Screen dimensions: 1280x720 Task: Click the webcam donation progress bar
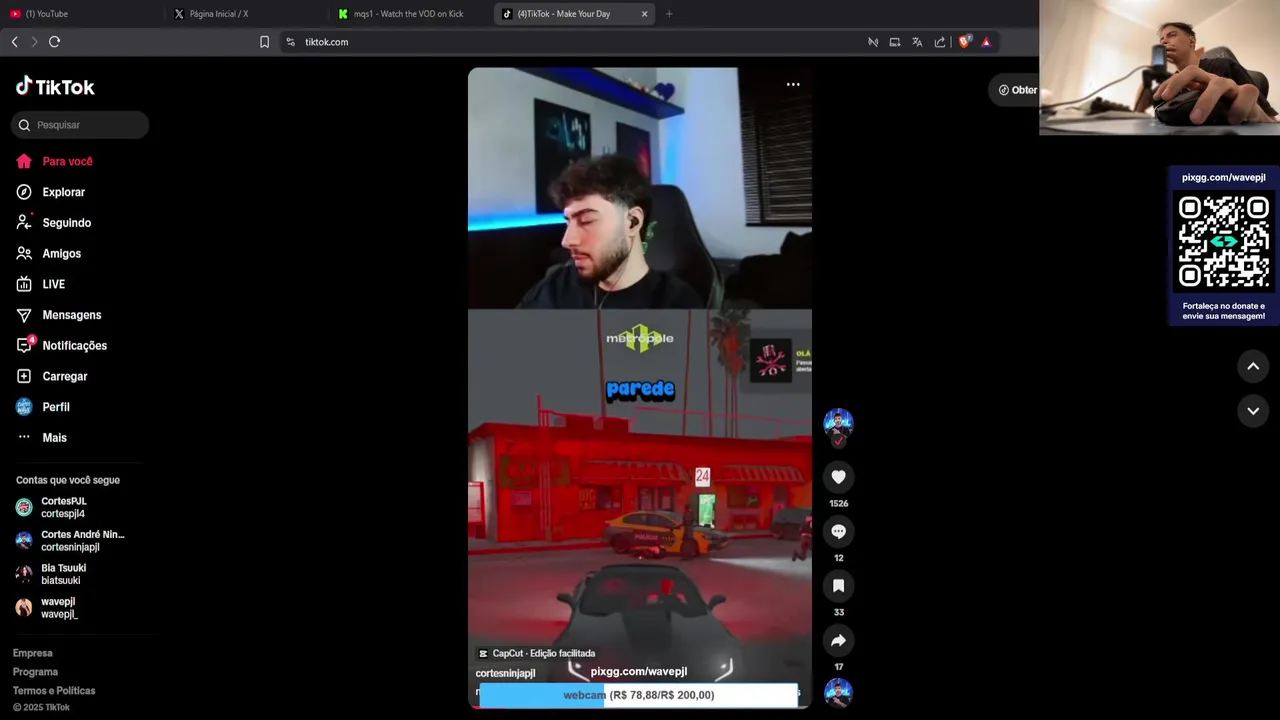pyautogui.click(x=638, y=695)
